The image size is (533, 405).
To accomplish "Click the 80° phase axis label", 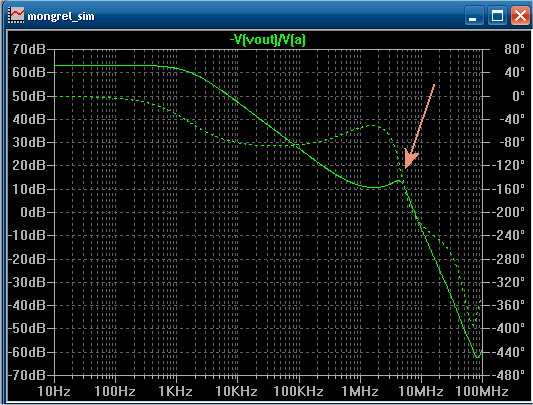I will [x=514, y=49].
